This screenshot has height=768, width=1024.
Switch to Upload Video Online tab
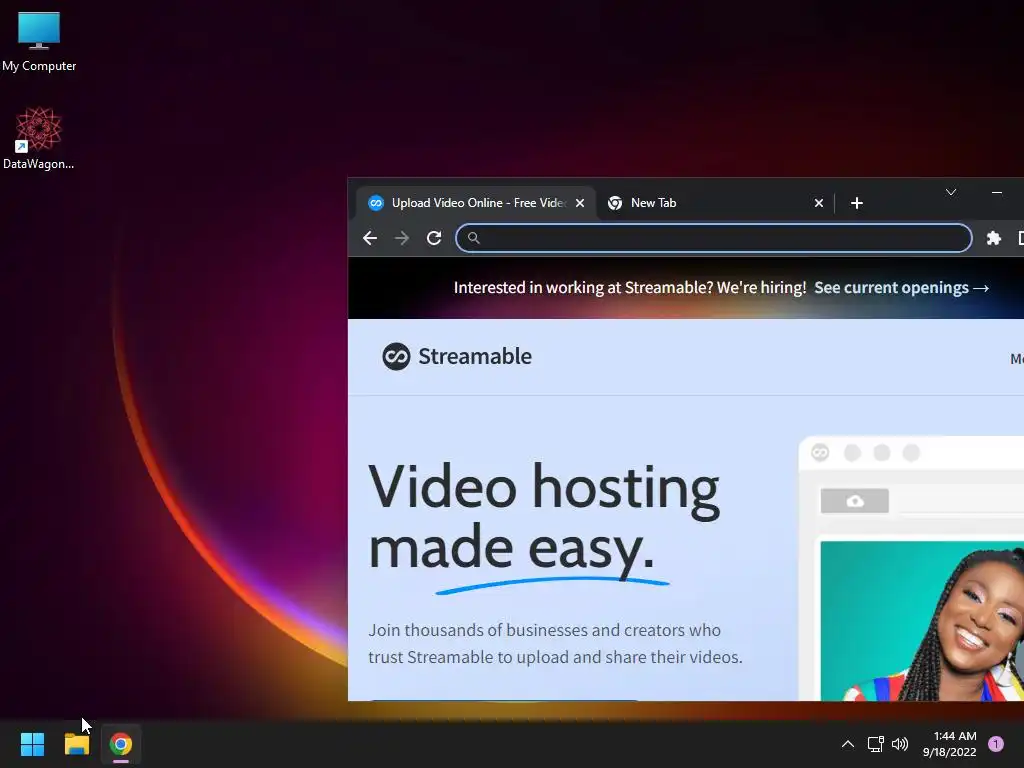476,203
